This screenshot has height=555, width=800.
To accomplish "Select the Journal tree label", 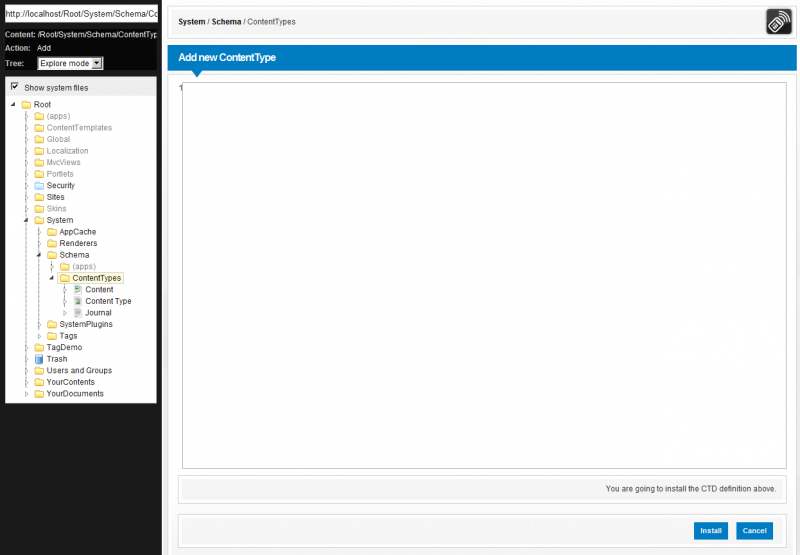I will click(98, 313).
